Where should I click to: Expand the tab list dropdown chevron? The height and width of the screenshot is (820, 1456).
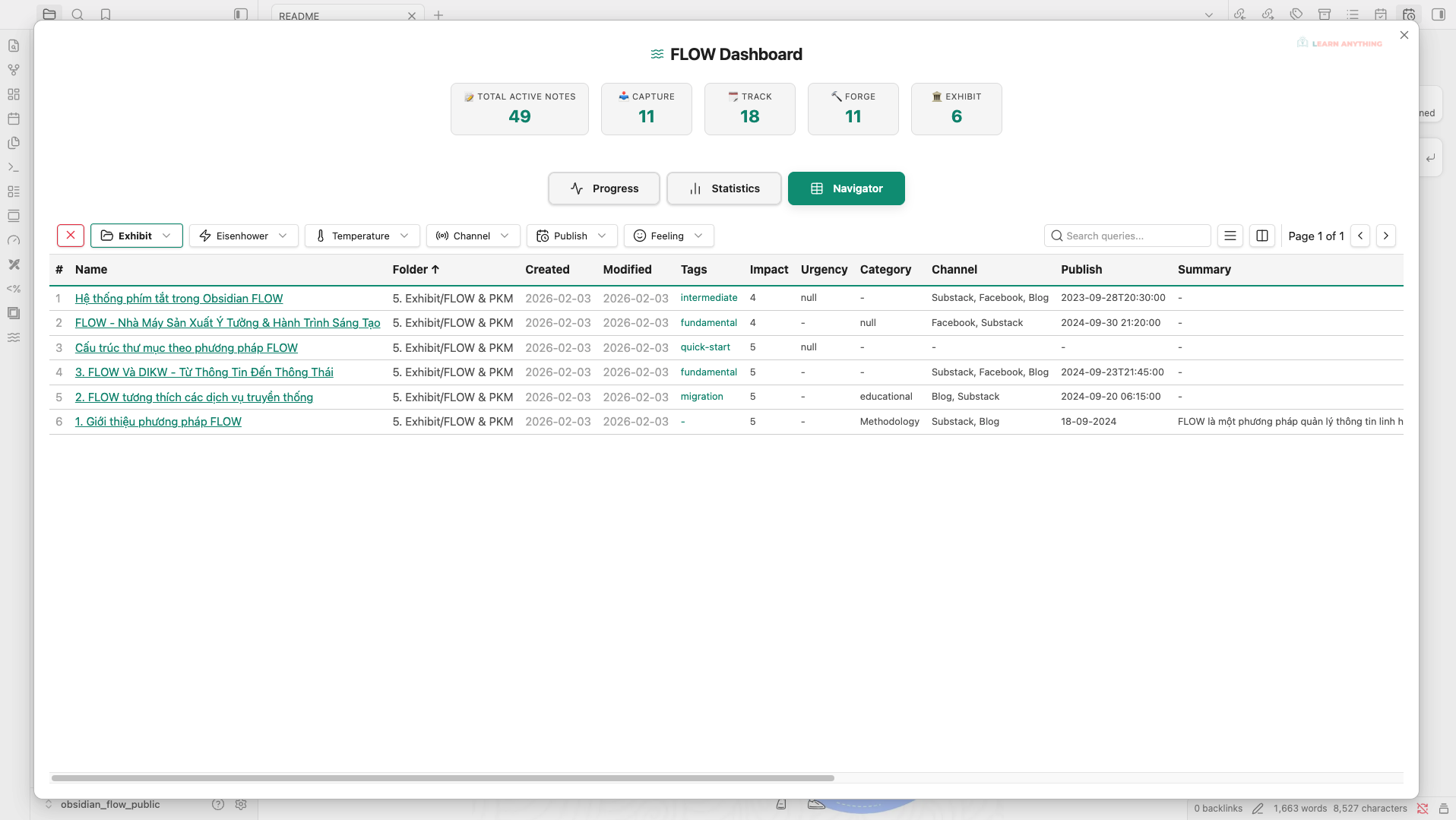point(1209,15)
